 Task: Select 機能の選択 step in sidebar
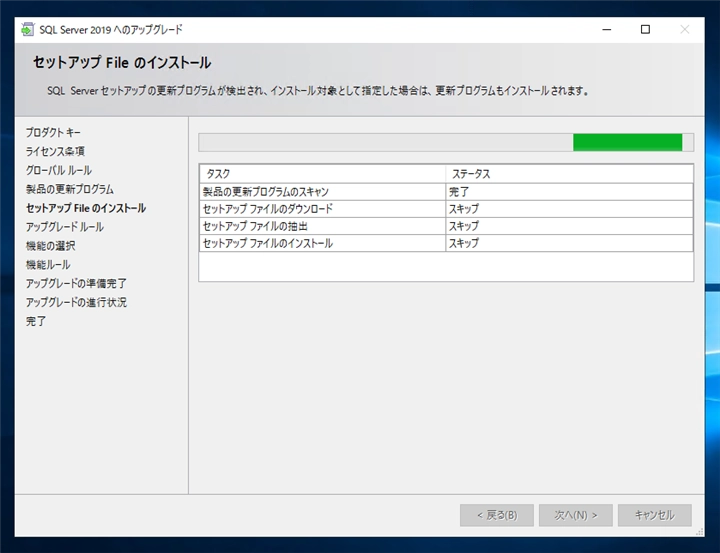pyautogui.click(x=51, y=246)
